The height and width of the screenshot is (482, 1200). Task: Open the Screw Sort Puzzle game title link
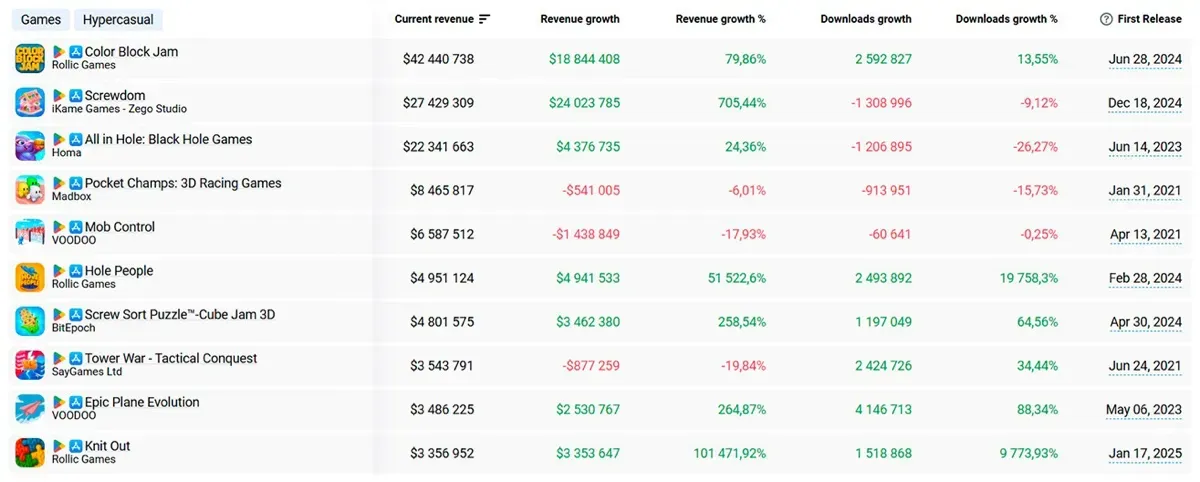(180, 315)
